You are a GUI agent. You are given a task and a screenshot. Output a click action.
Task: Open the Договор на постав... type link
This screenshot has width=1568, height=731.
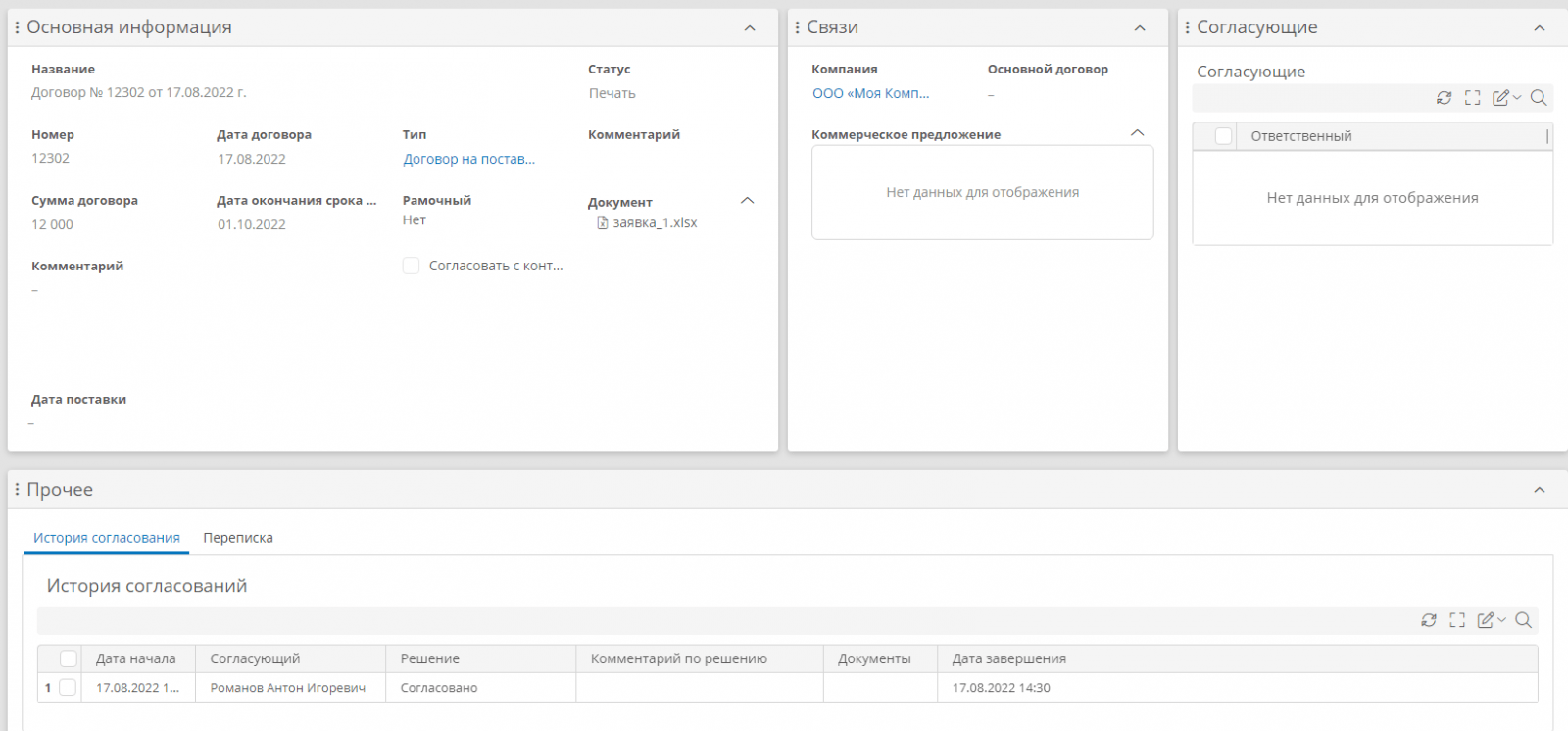click(x=468, y=159)
